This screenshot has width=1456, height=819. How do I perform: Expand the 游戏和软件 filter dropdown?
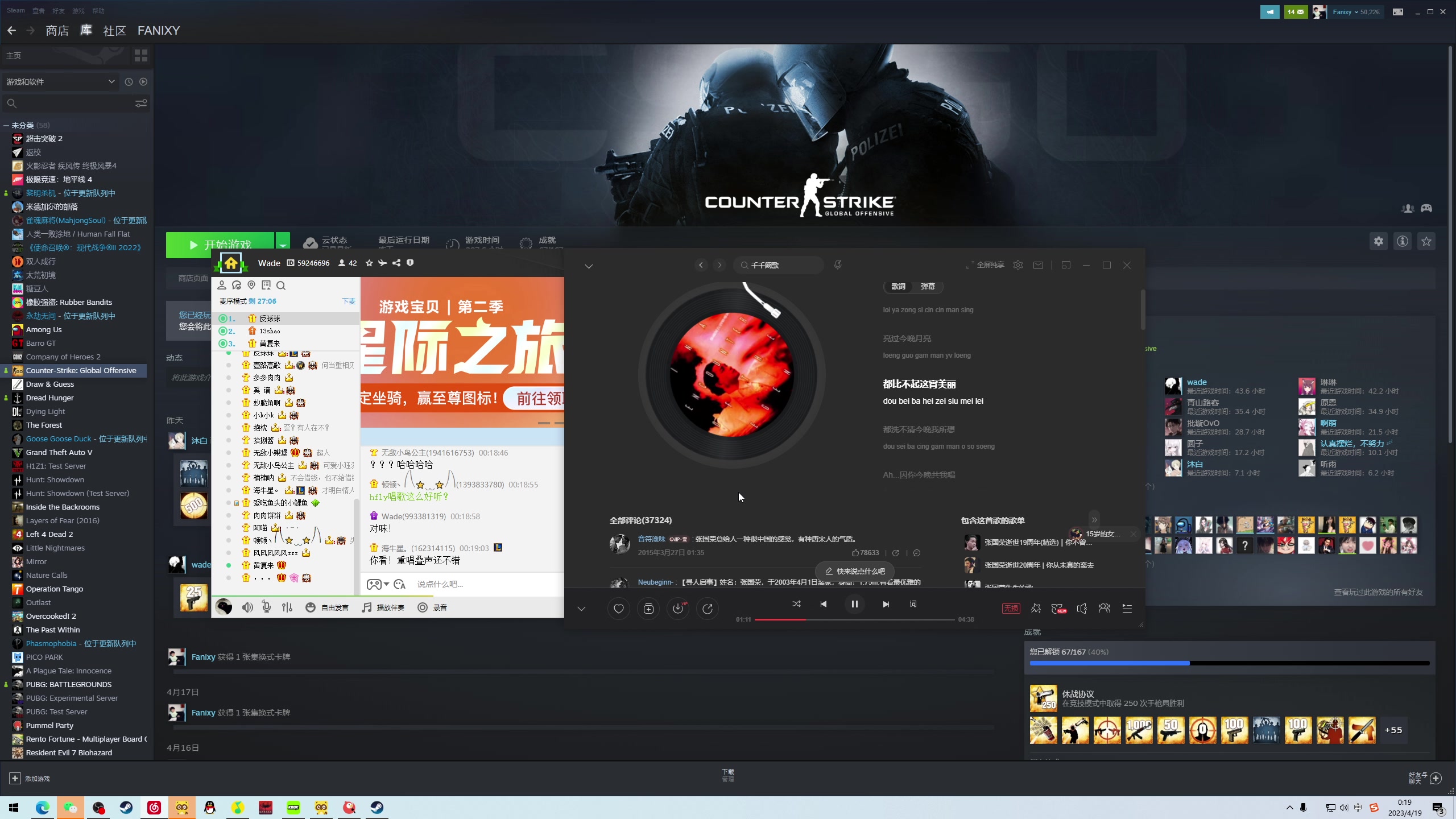111,82
